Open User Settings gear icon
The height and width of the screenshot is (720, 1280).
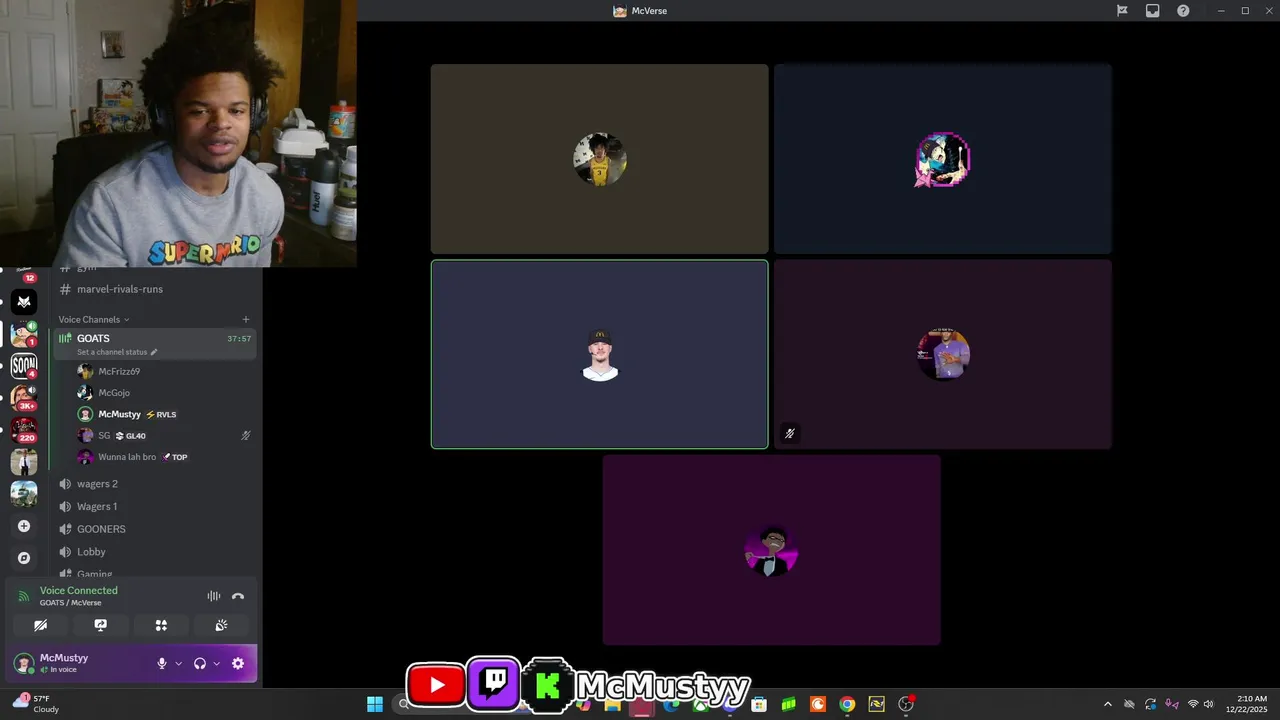click(238, 663)
